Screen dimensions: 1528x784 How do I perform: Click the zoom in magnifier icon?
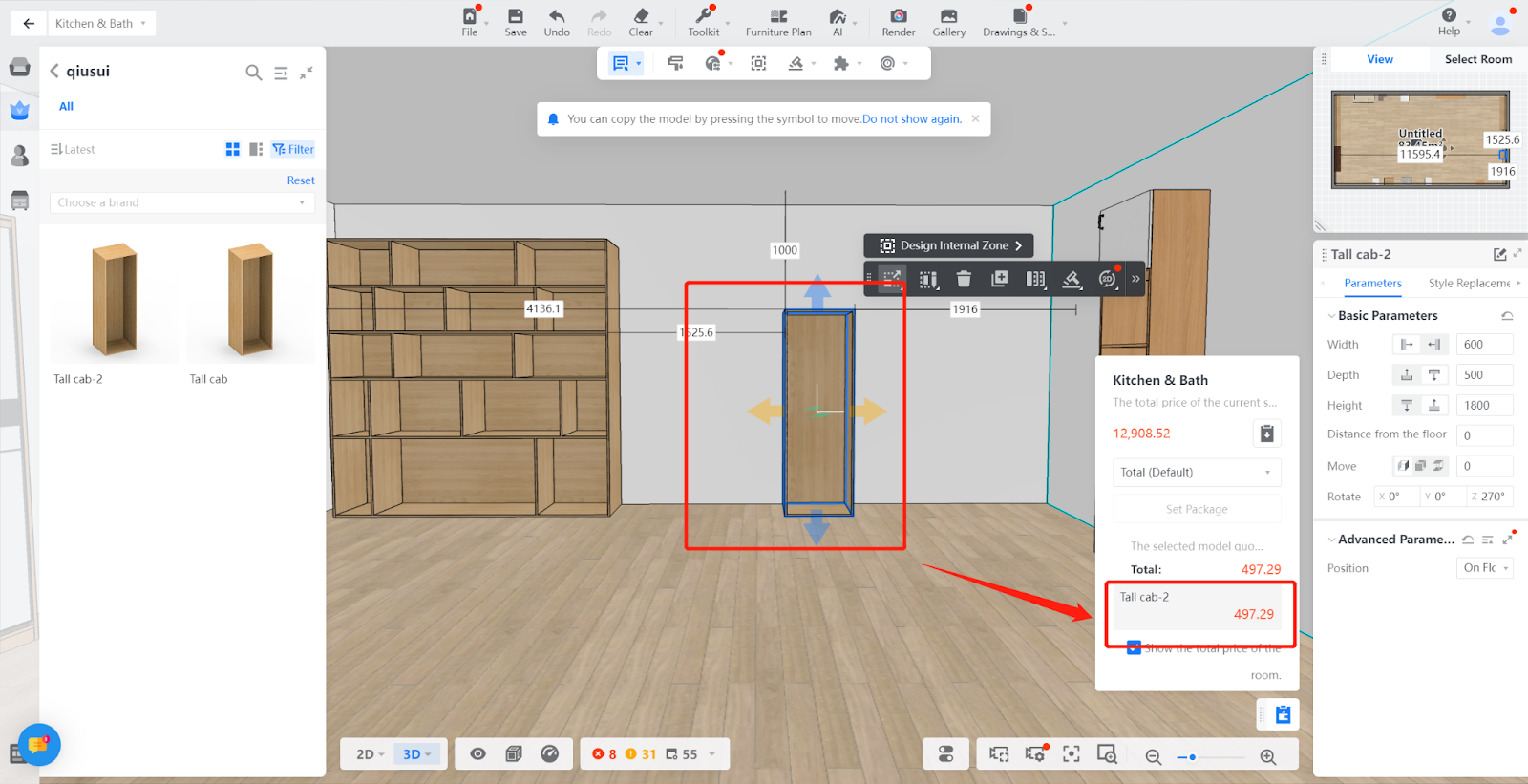(x=1268, y=756)
